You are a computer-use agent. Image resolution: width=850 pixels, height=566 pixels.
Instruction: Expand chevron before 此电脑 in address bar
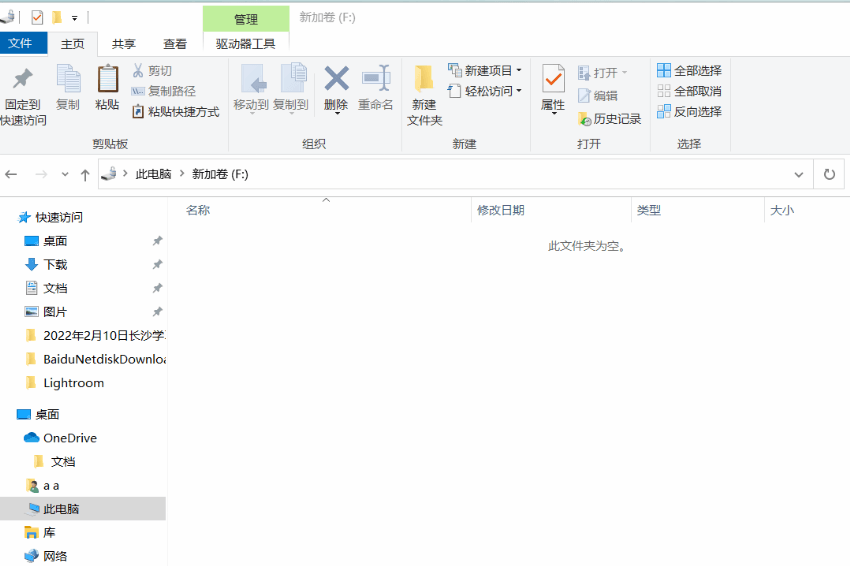(x=125, y=174)
